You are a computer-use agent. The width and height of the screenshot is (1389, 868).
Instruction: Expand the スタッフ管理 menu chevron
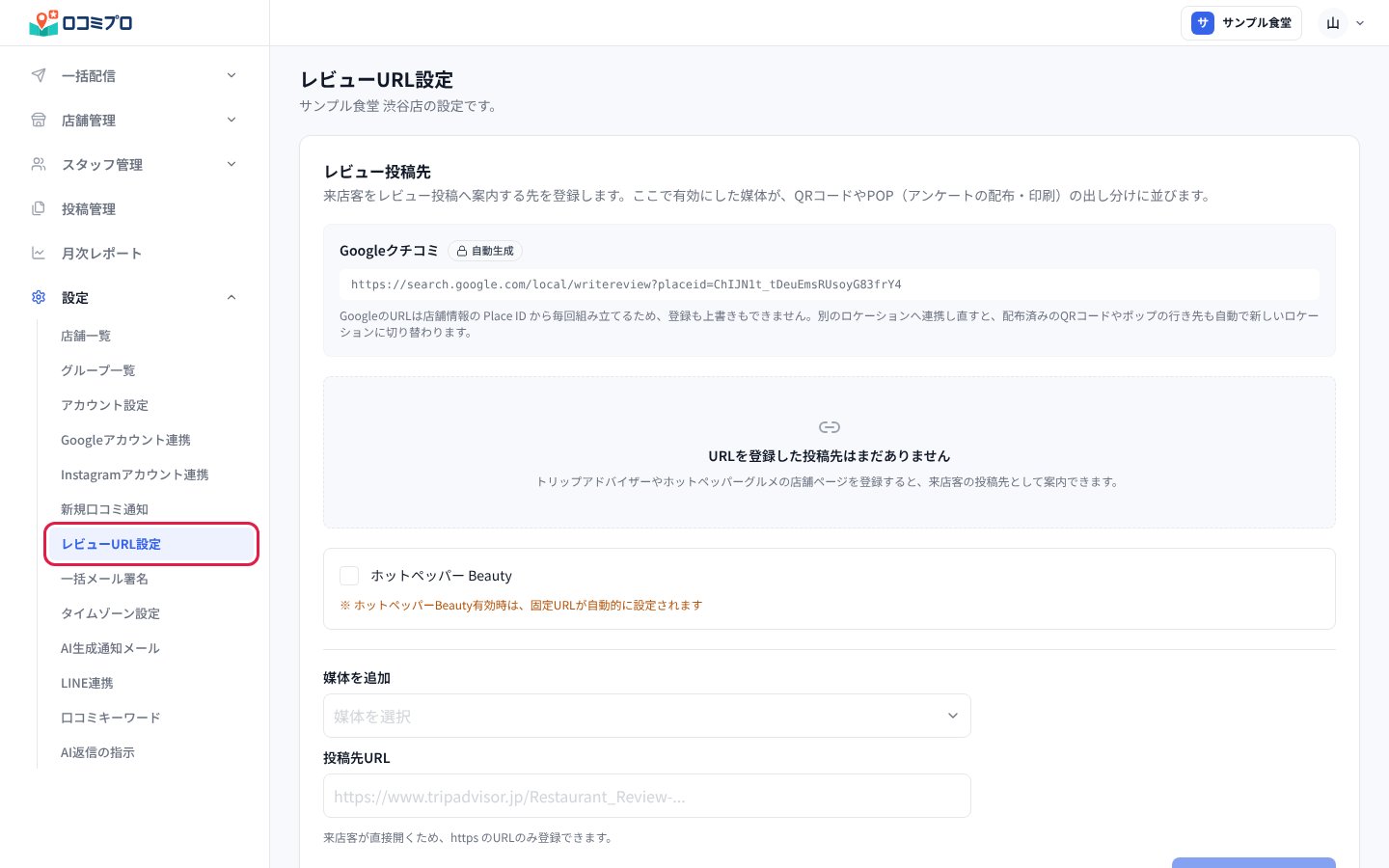231,164
